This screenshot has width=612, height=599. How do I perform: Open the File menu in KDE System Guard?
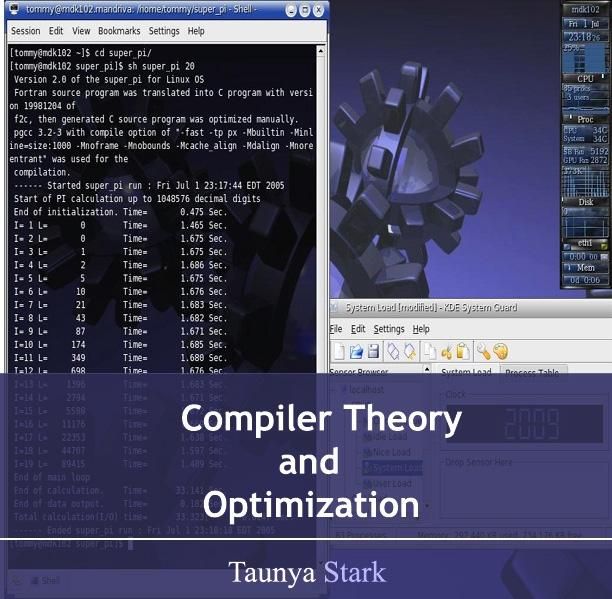point(336,329)
